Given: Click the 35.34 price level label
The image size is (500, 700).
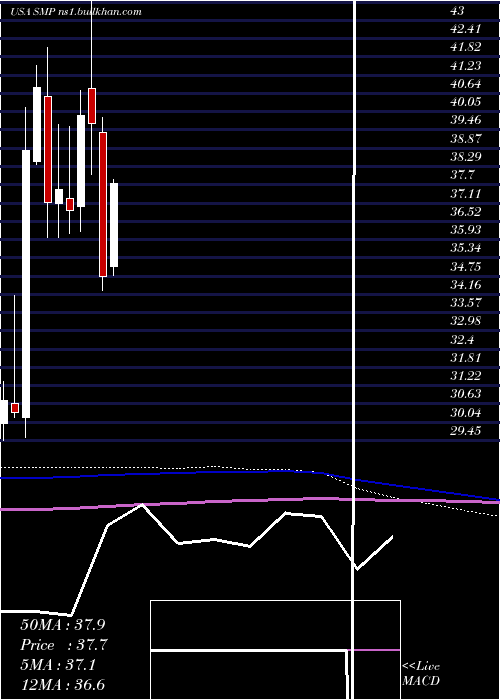Looking at the screenshot, I should (x=466, y=248).
